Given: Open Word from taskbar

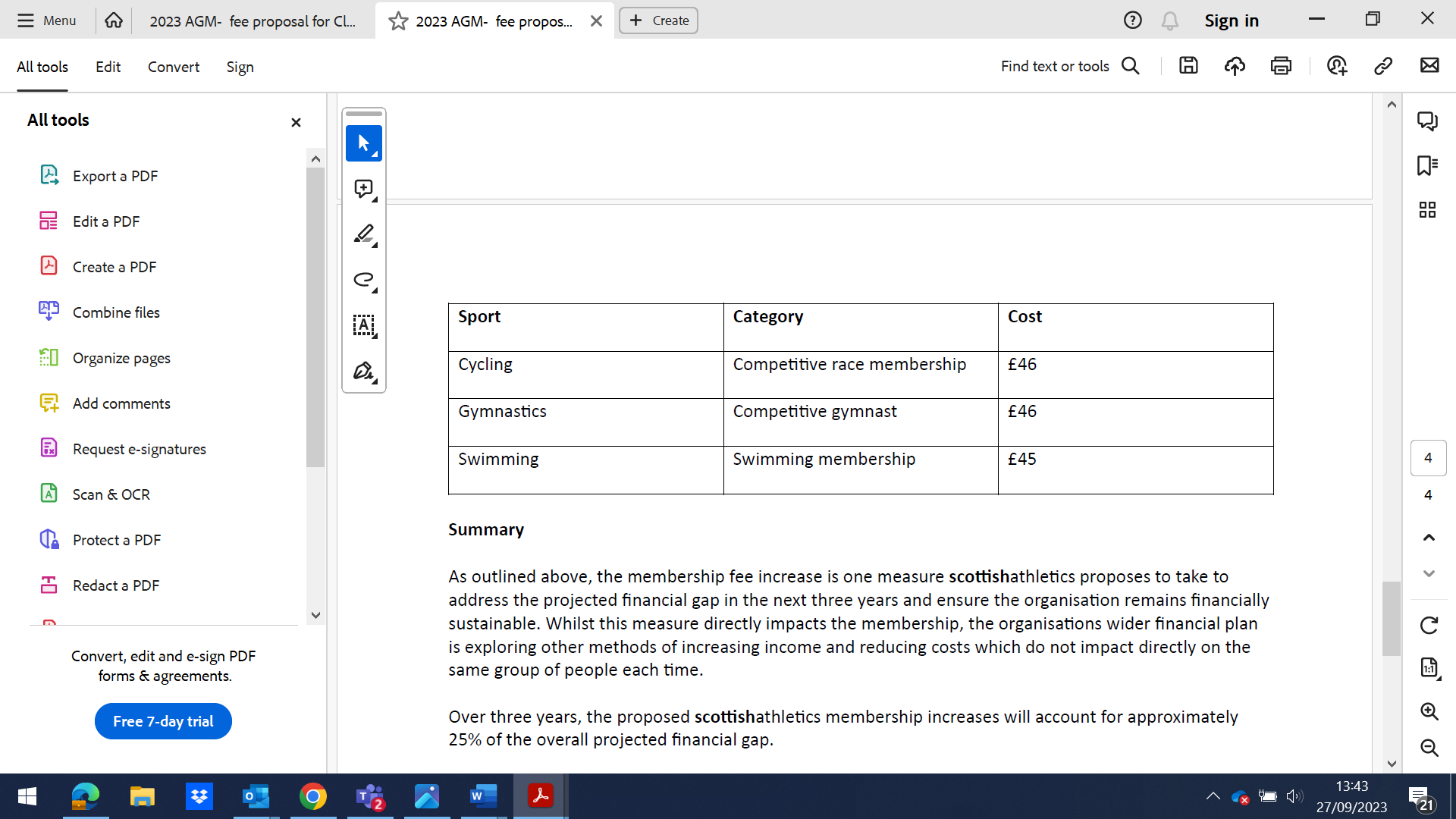Looking at the screenshot, I should (x=483, y=796).
